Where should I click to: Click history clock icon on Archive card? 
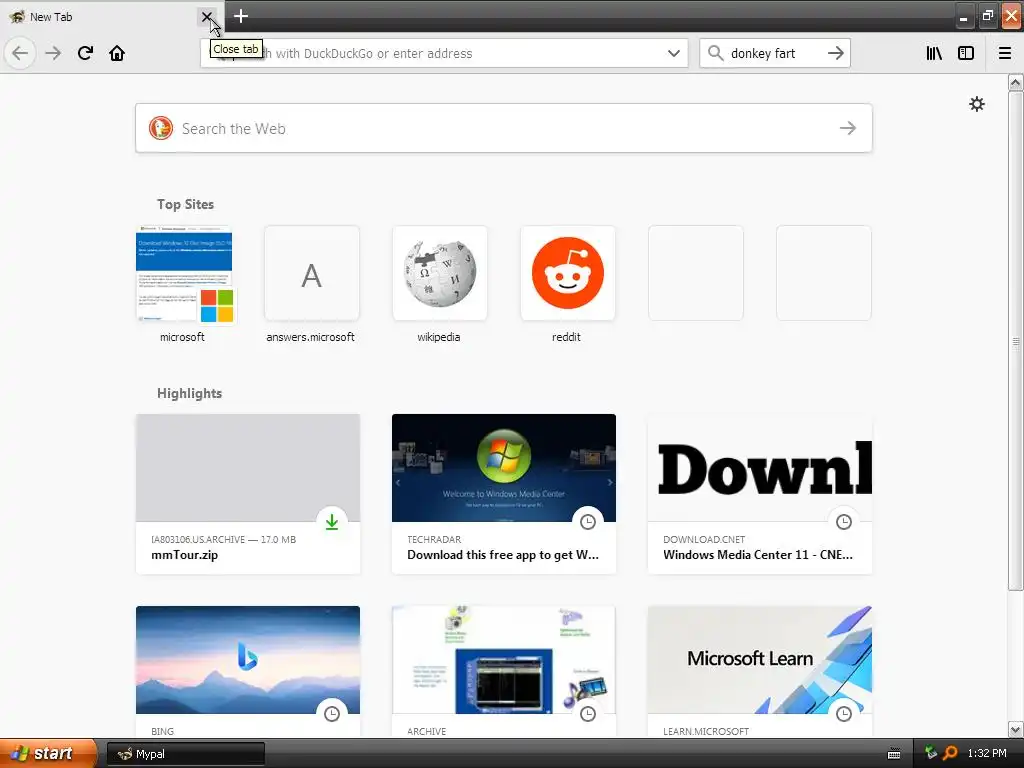tap(588, 714)
